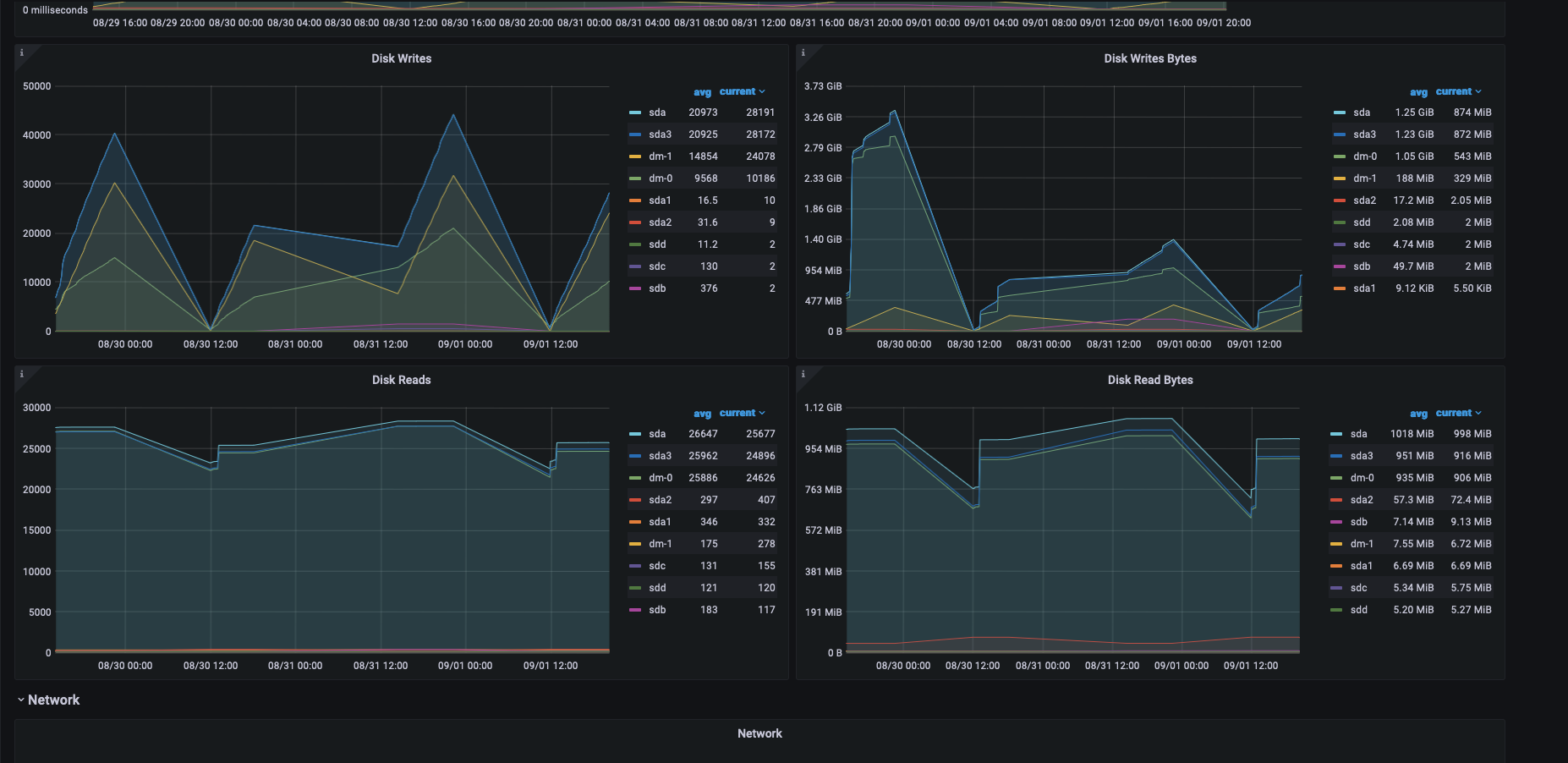
Task: Toggle sda3 series in Disk Writes legend
Action: pyautogui.click(x=660, y=134)
